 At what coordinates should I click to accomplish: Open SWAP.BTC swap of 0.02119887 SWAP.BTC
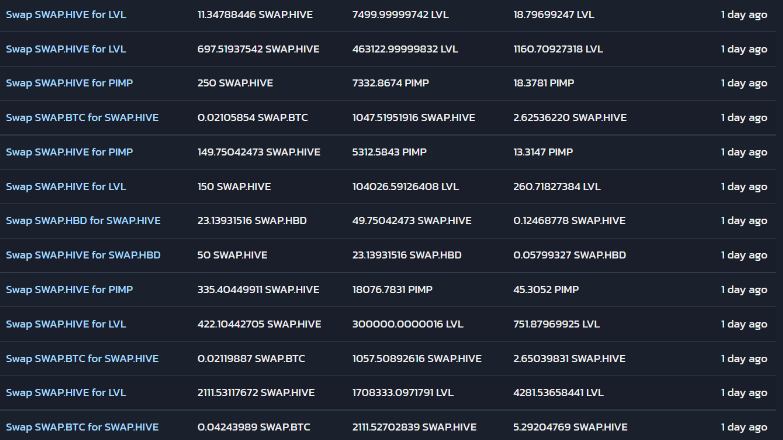82,358
